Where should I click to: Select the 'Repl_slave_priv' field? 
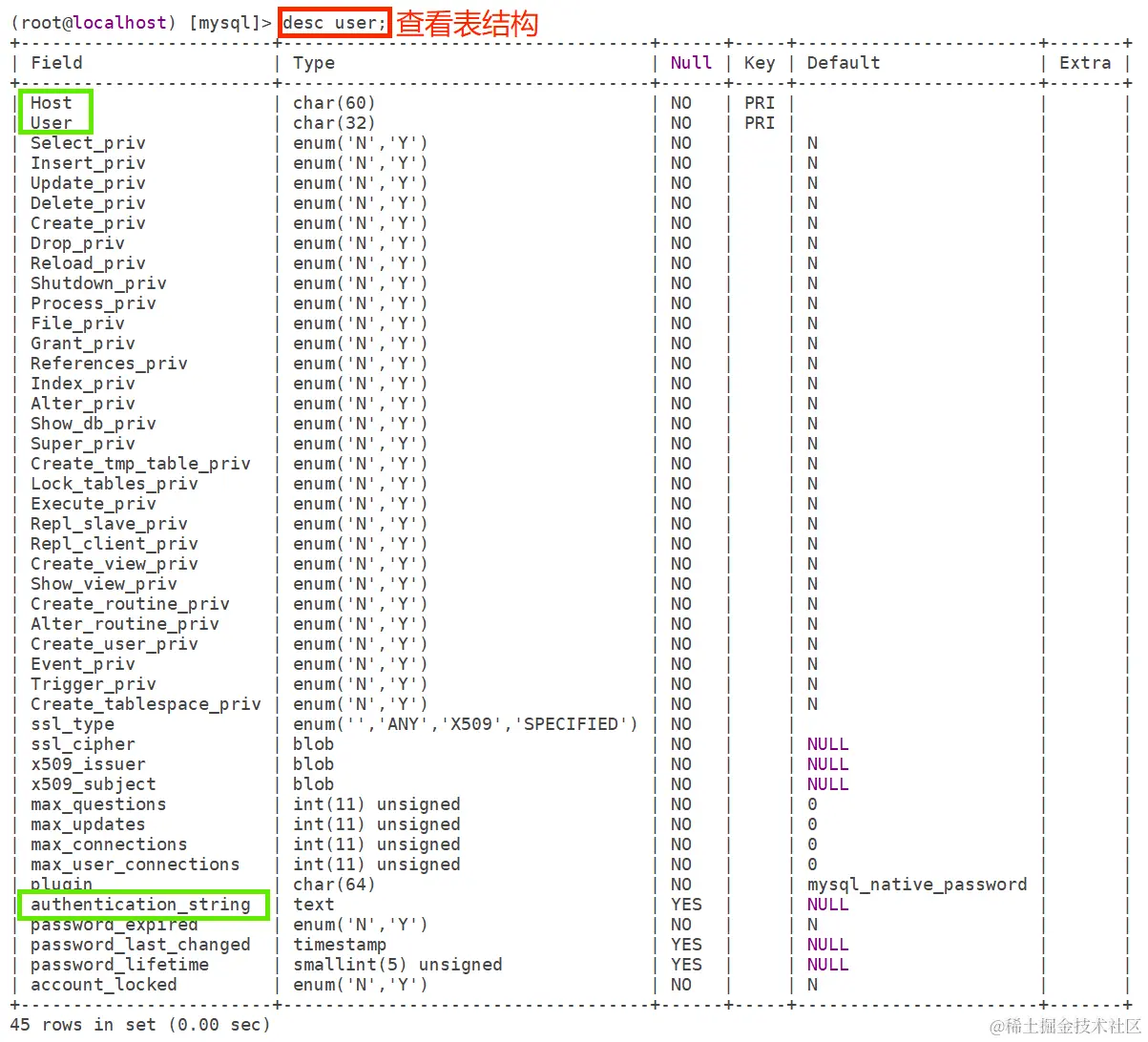tap(109, 524)
